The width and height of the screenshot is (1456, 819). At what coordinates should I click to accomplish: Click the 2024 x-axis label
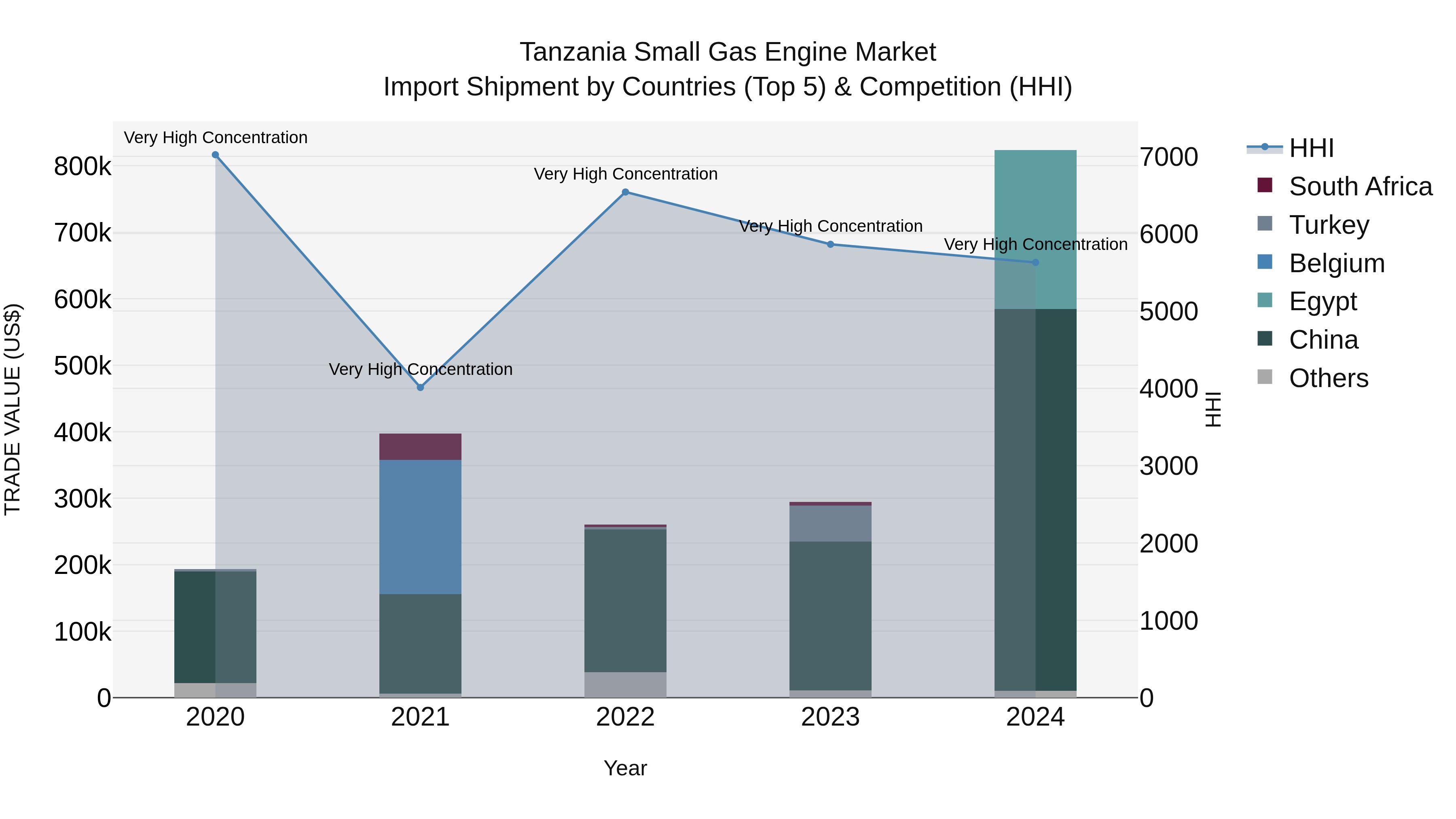pyautogui.click(x=1035, y=717)
